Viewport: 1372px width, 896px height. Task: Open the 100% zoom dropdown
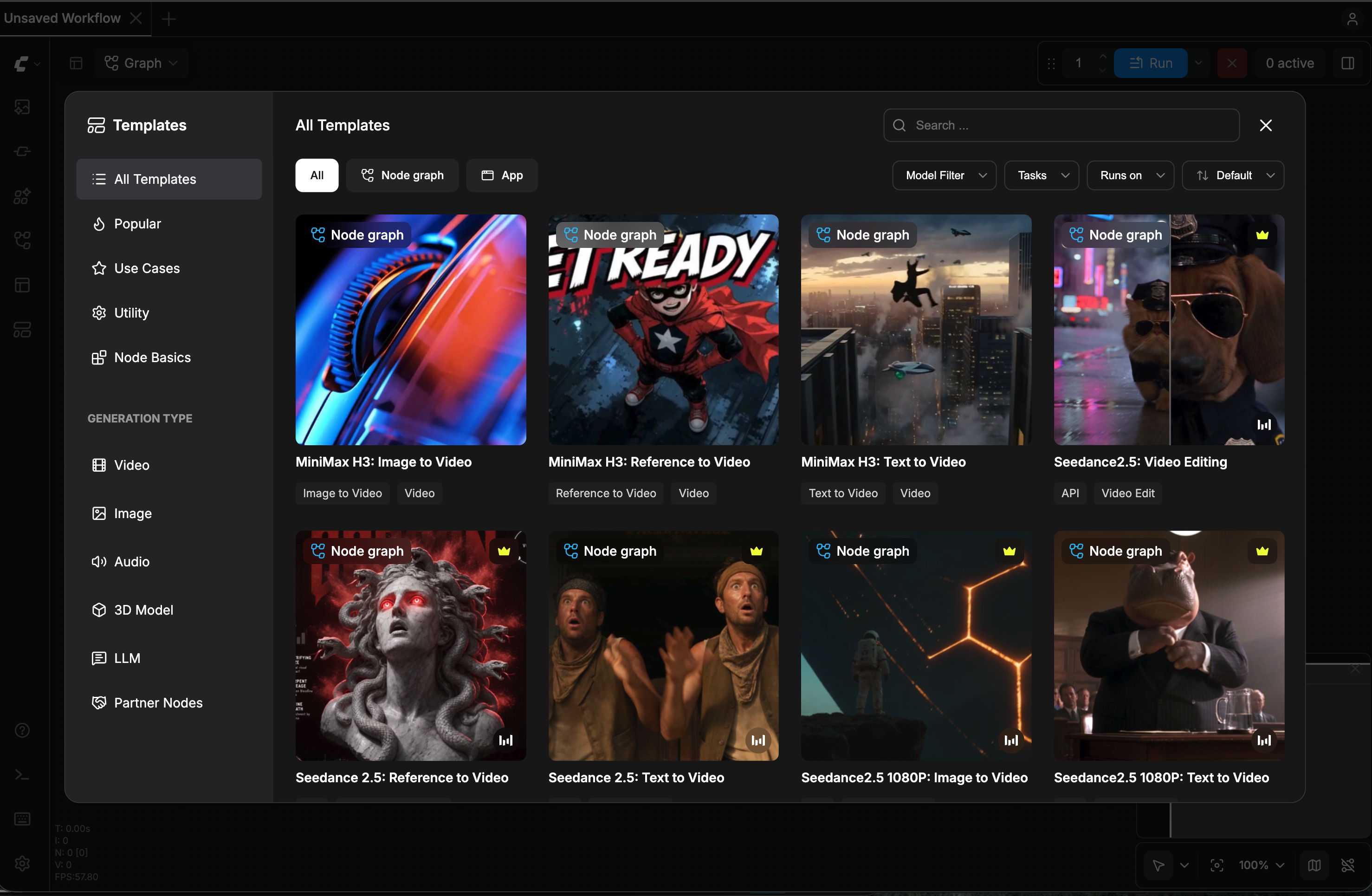point(1262,865)
